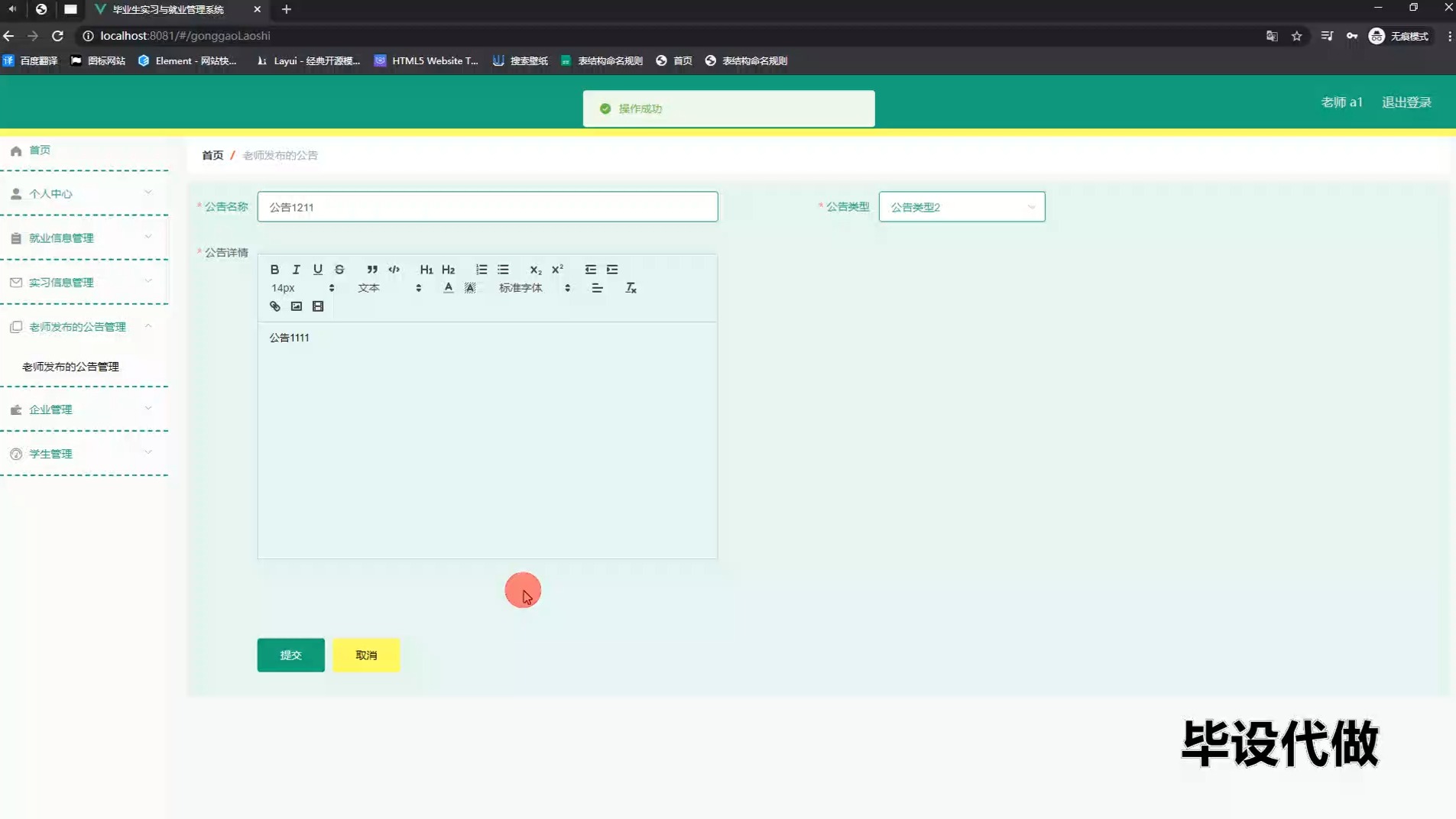Viewport: 1456px width, 819px height.
Task: Collapse the 老师发布的公告管理 menu
Action: click(x=84, y=327)
